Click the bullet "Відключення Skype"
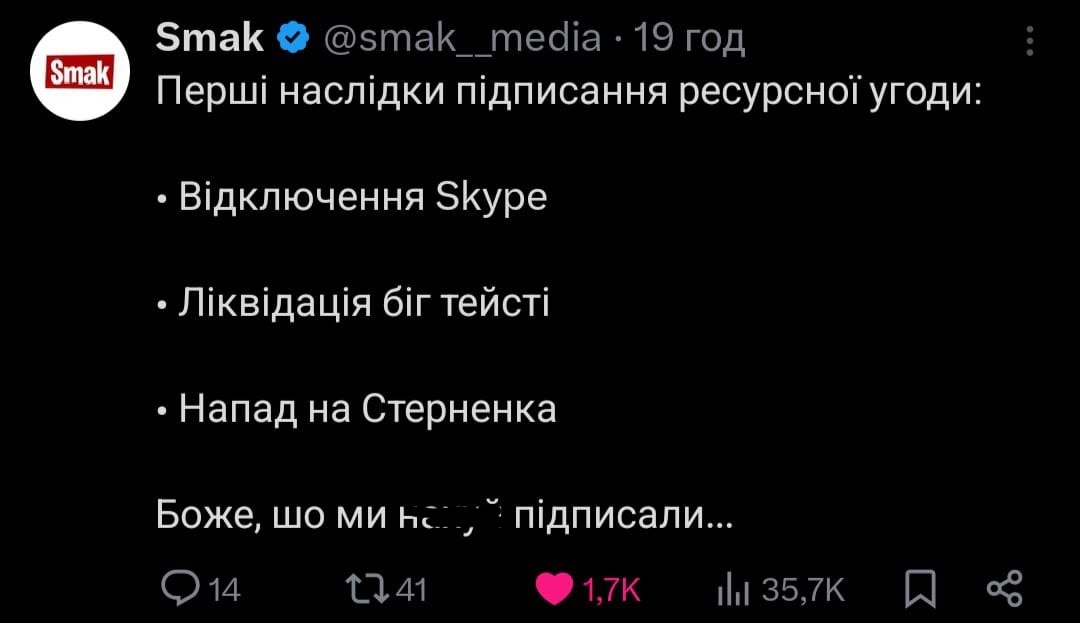 362,197
